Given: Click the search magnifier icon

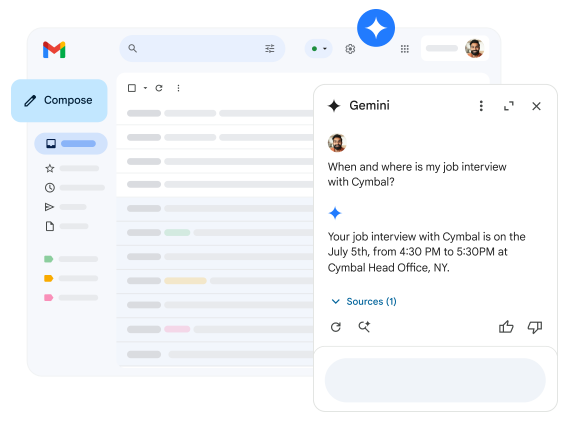Looking at the screenshot, I should 133,48.
